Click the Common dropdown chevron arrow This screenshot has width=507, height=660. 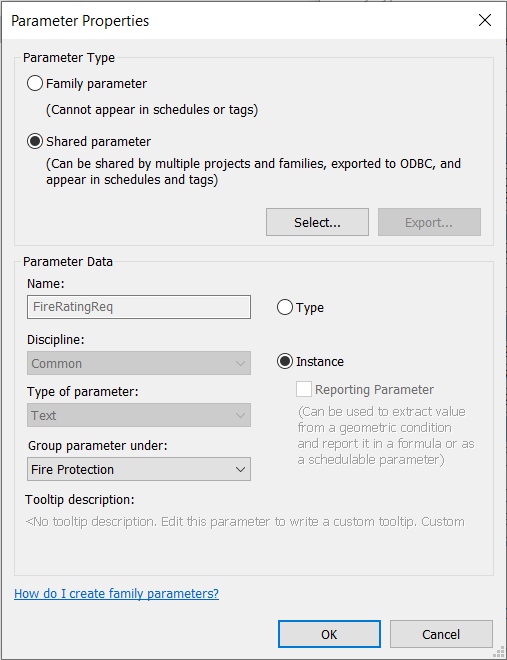[x=240, y=363]
